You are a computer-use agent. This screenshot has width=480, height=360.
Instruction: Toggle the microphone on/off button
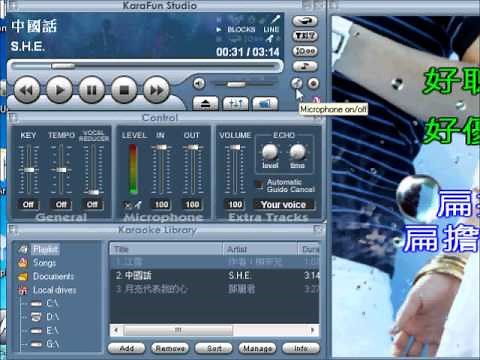297,83
